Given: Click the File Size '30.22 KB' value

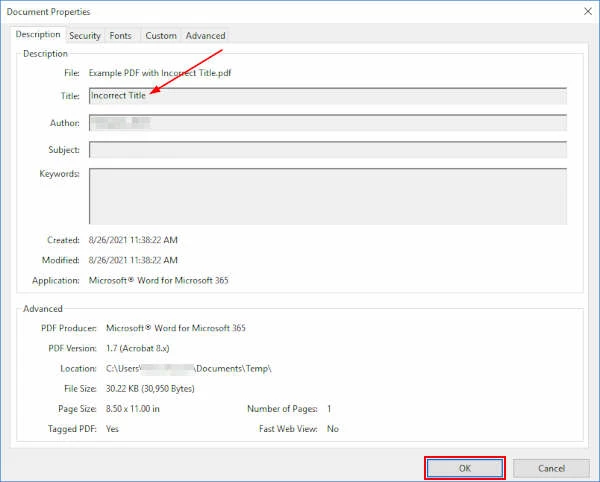Looking at the screenshot, I should pyautogui.click(x=150, y=389).
